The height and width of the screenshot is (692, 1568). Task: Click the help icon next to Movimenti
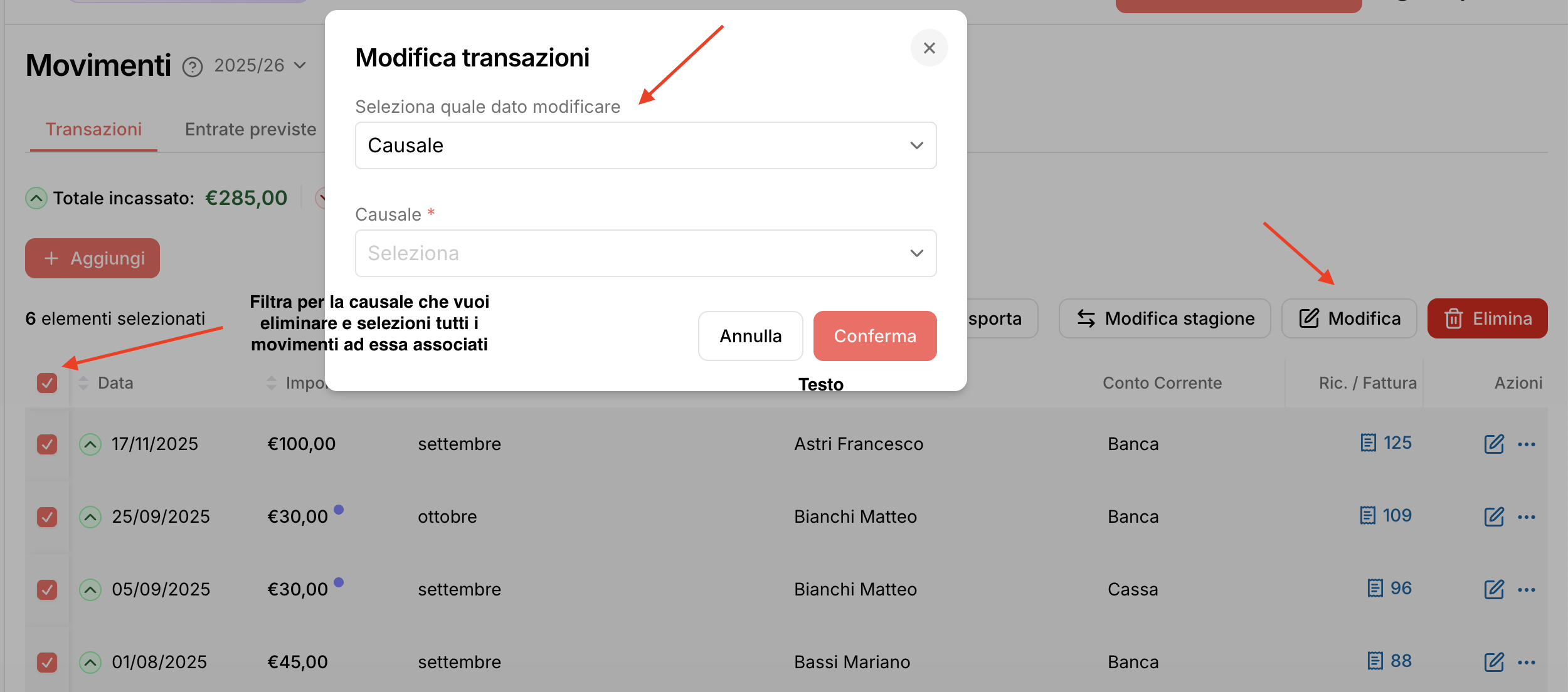click(193, 66)
